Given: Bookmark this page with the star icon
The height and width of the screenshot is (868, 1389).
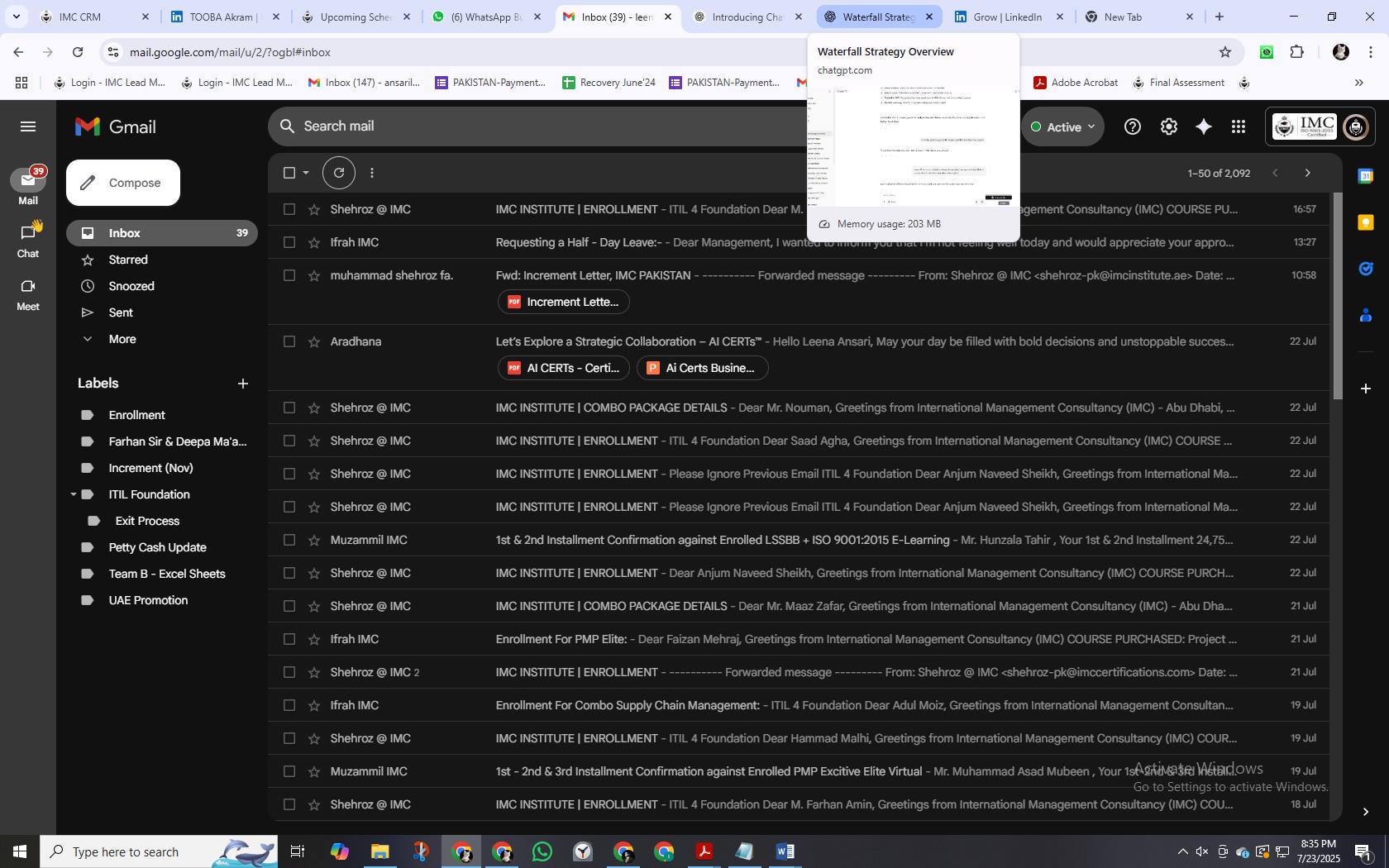Looking at the screenshot, I should [1225, 52].
